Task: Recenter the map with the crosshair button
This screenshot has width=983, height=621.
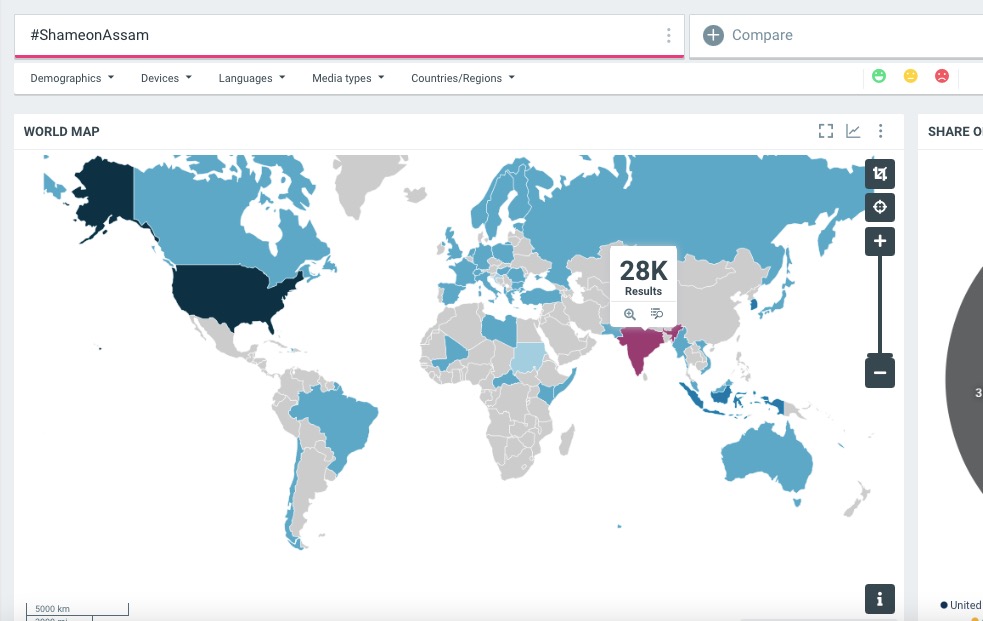Action: coord(880,207)
